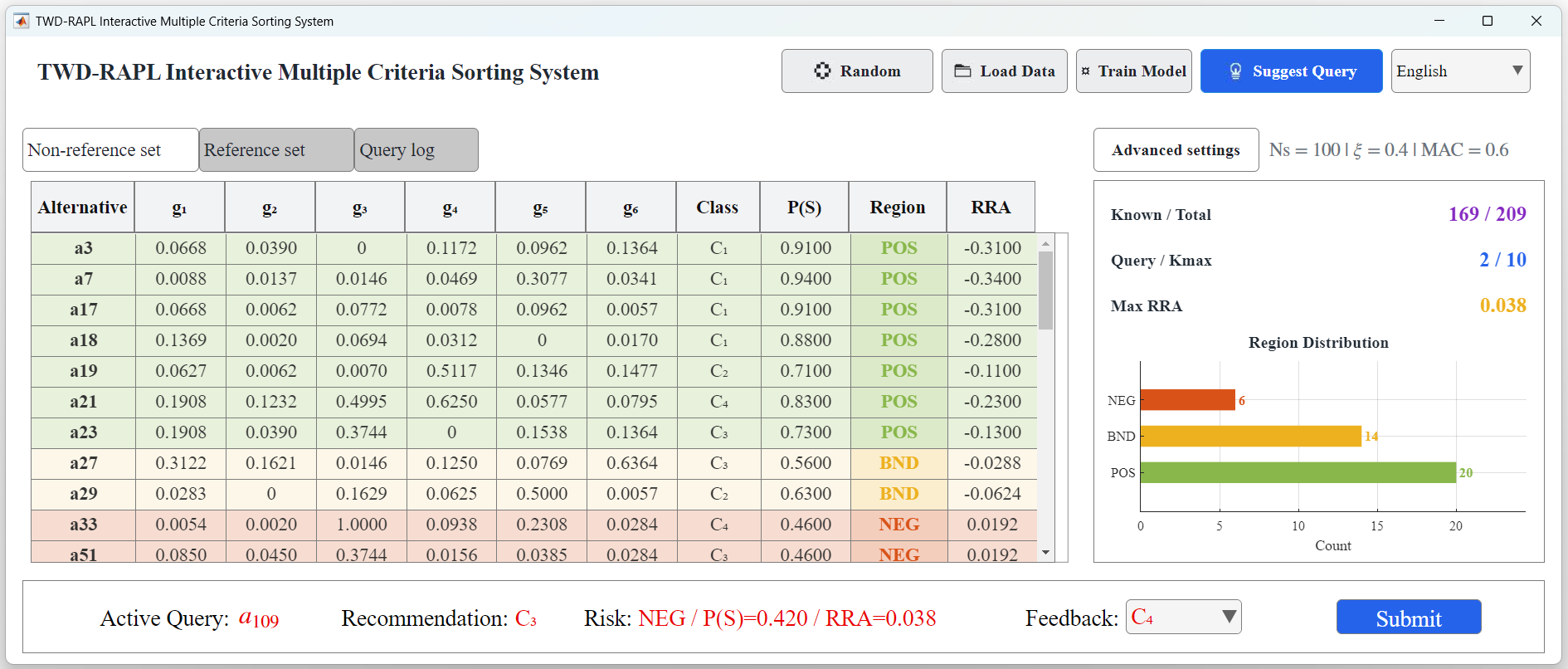Click the yellow BND bar in chart

pos(1251,436)
